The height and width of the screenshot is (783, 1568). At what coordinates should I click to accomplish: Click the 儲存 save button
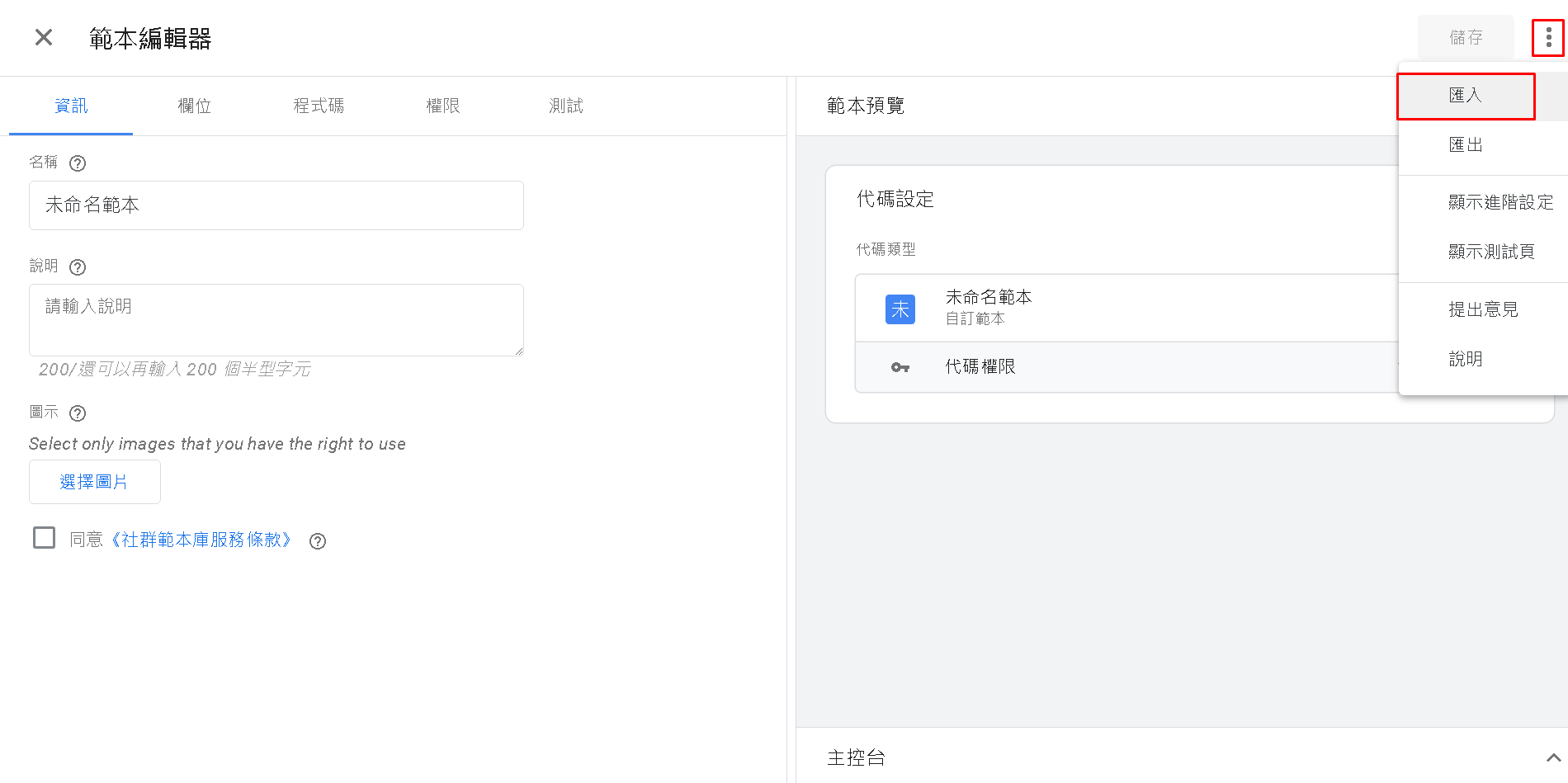tap(1466, 37)
